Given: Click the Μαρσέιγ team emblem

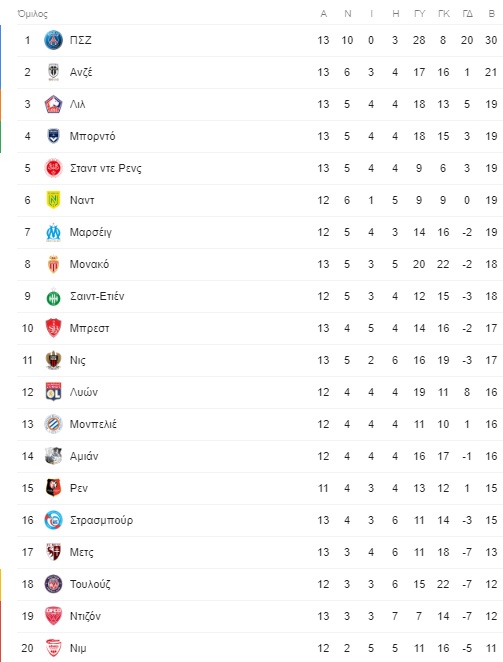Looking at the screenshot, I should (x=53, y=232).
